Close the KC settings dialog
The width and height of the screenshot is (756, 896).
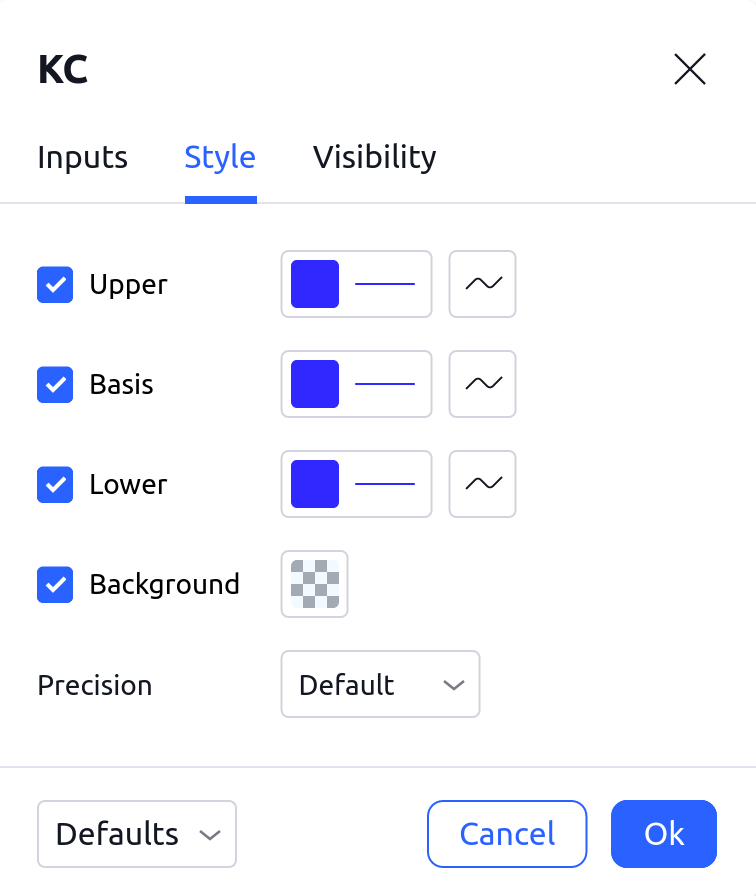click(x=690, y=69)
